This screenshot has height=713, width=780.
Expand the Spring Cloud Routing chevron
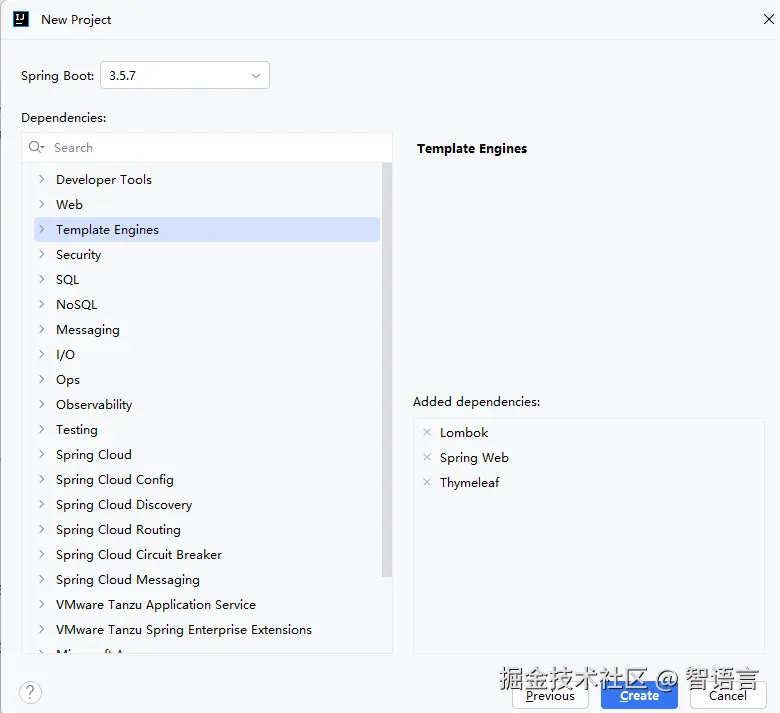pos(42,529)
